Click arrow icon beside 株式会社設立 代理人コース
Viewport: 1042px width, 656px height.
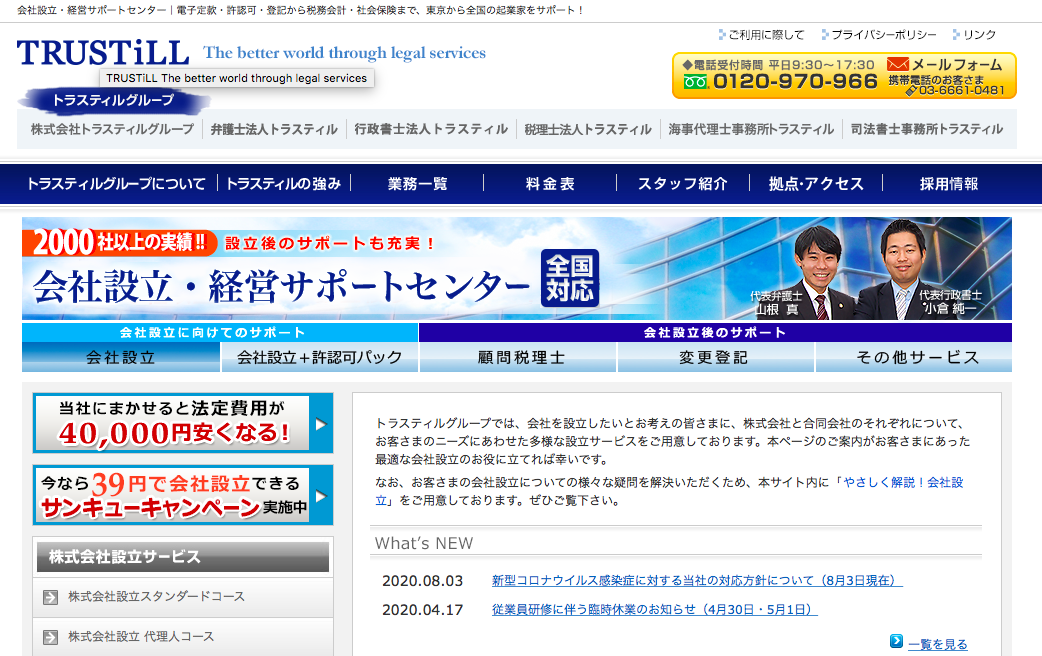pyautogui.click(x=50, y=637)
